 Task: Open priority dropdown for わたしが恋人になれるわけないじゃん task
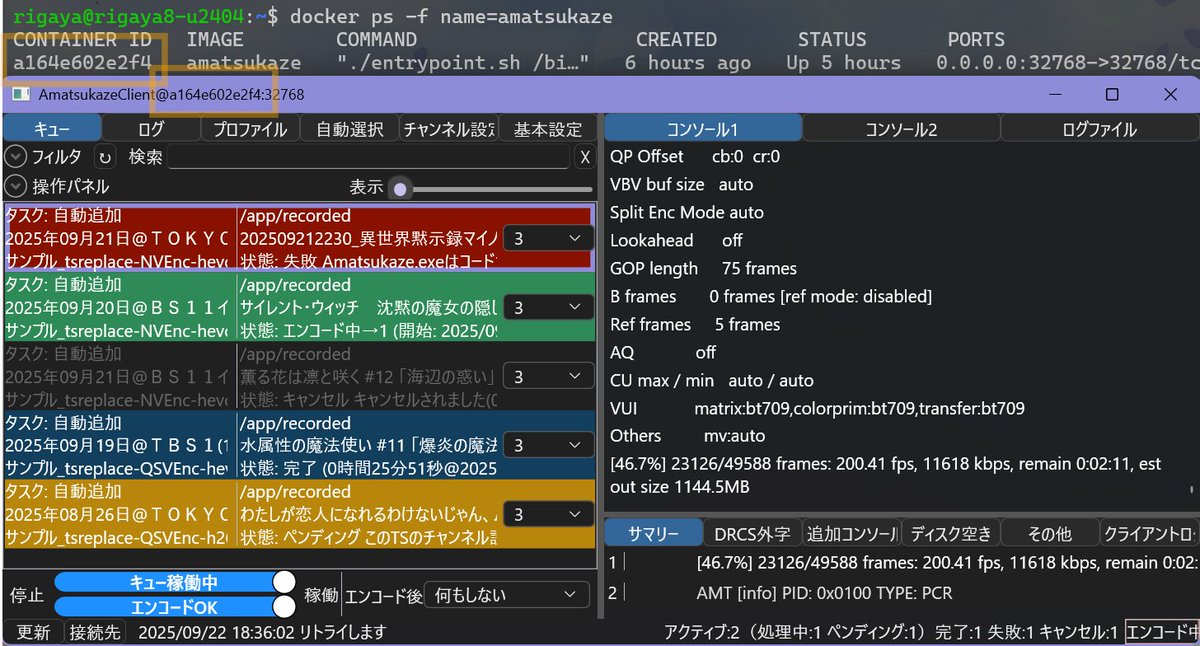547,514
